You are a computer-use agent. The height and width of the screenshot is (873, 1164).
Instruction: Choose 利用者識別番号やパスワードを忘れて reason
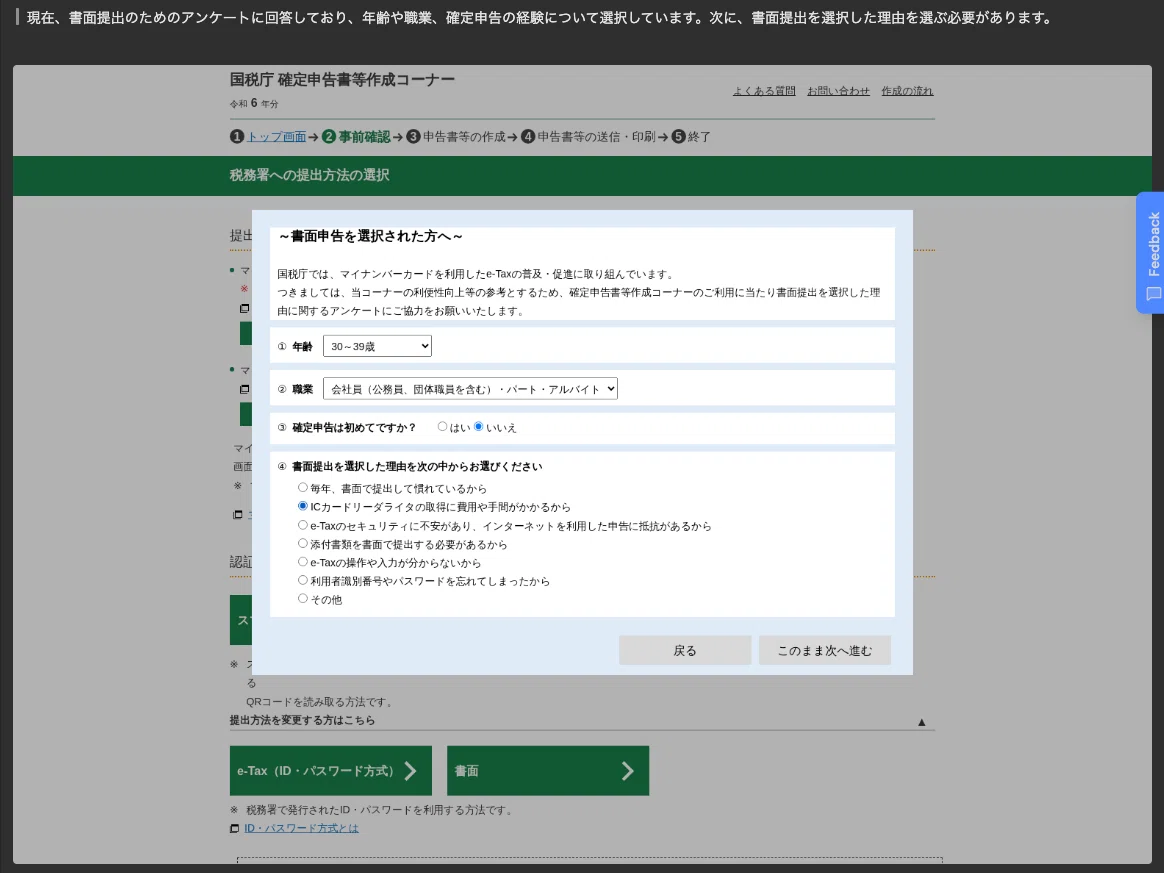303,581
